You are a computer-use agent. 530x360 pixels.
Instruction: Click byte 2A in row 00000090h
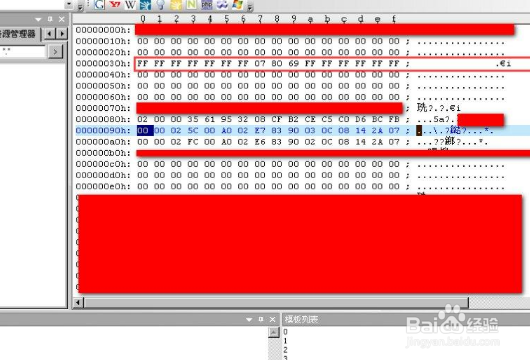coord(377,130)
